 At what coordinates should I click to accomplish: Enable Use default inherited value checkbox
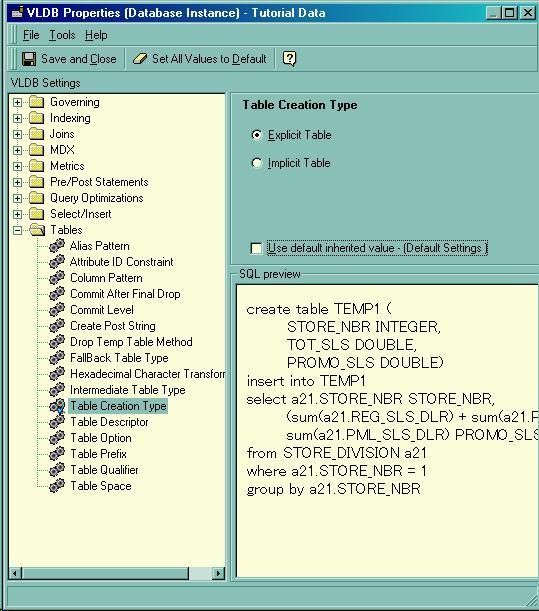pyautogui.click(x=256, y=248)
